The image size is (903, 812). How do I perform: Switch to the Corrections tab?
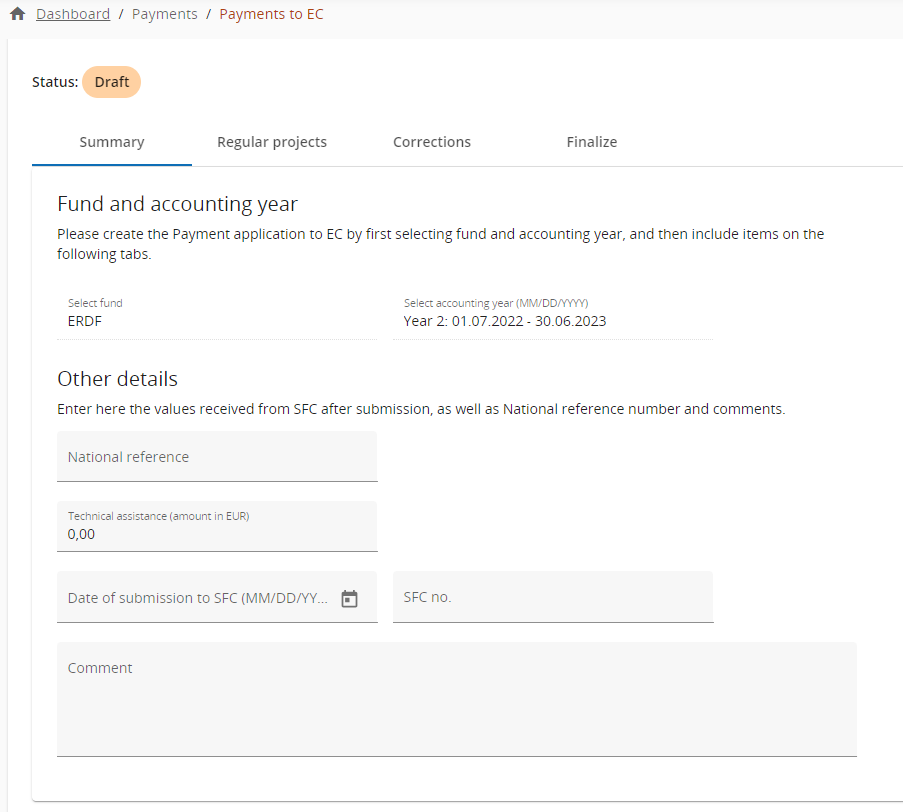(x=432, y=142)
